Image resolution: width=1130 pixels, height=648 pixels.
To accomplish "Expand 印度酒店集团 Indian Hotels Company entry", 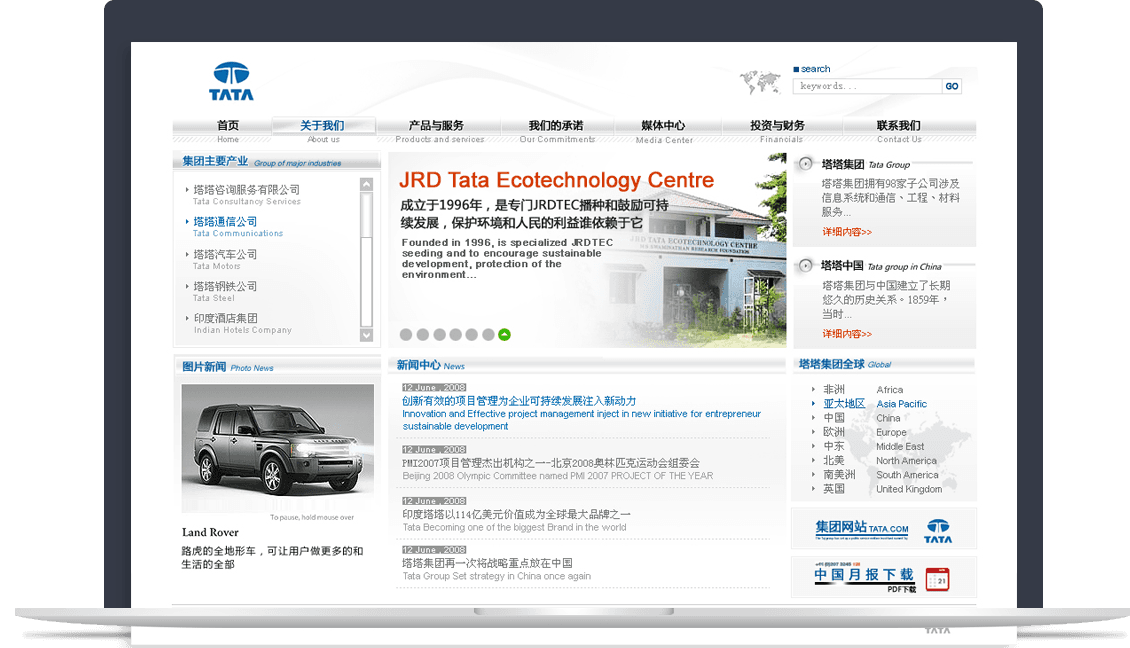I will coord(225,317).
